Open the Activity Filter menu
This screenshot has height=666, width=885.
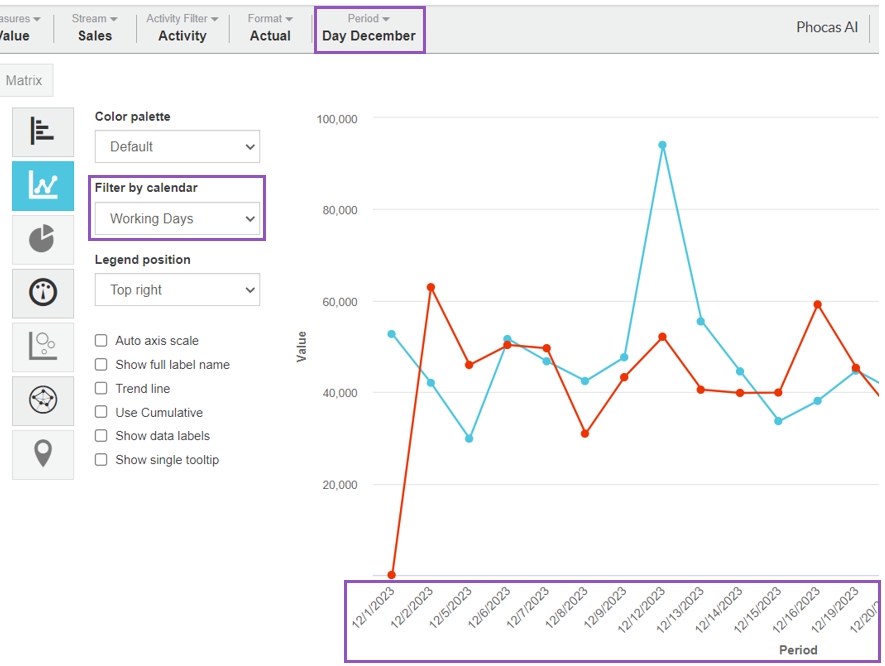[182, 28]
